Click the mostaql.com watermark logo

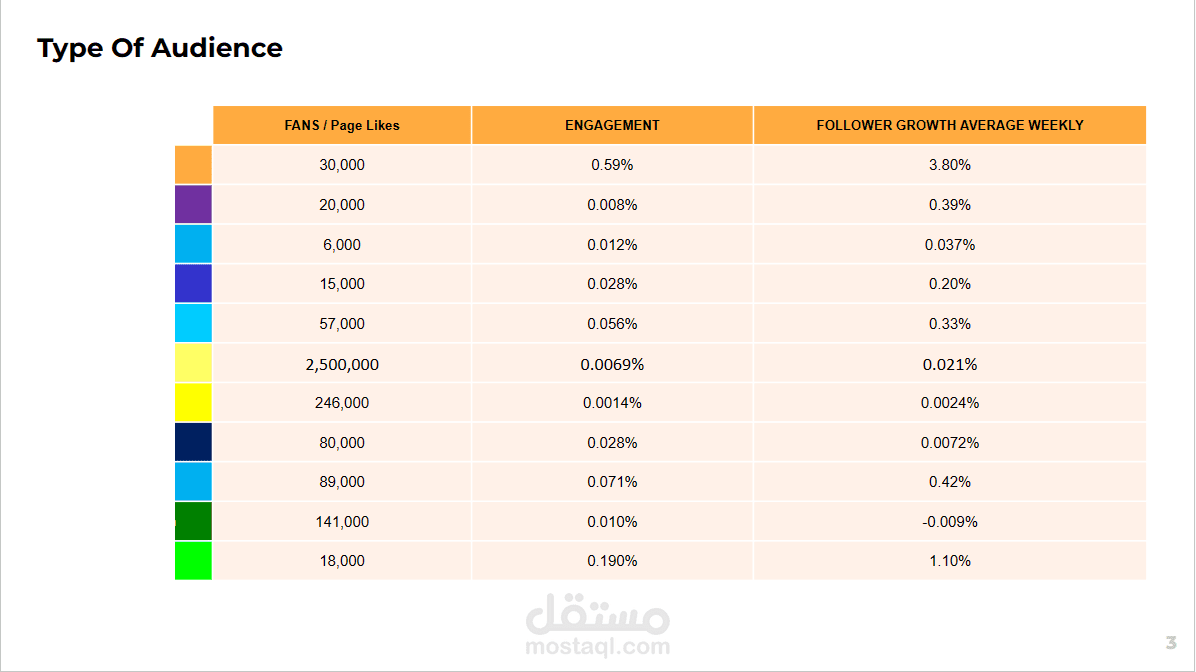pos(598,625)
